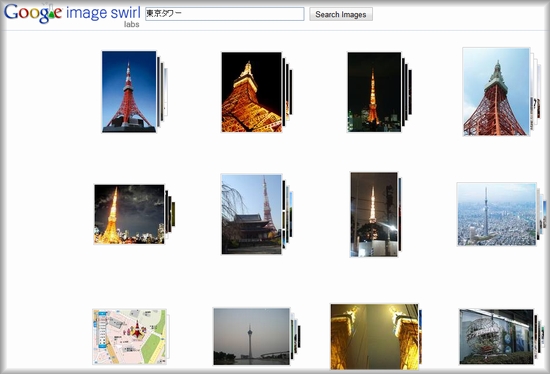The width and height of the screenshot is (550, 374).
Task: Open dark street view of lit tower thumbnail
Action: pyautogui.click(x=374, y=214)
